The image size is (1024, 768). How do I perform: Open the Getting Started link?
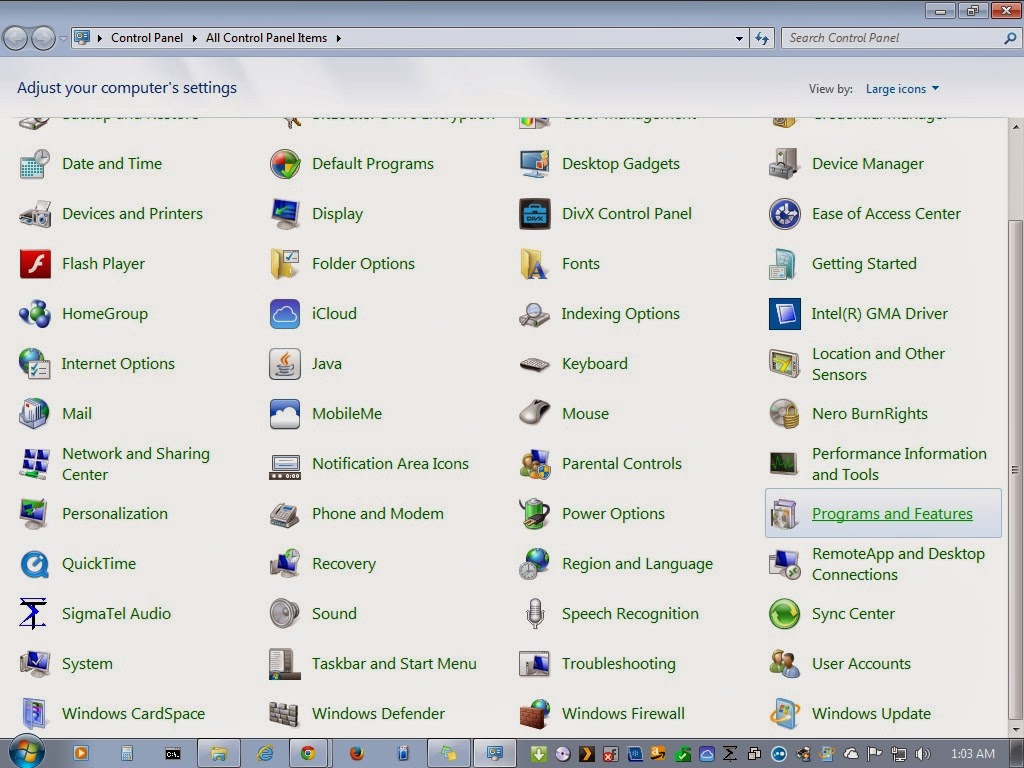(x=864, y=264)
